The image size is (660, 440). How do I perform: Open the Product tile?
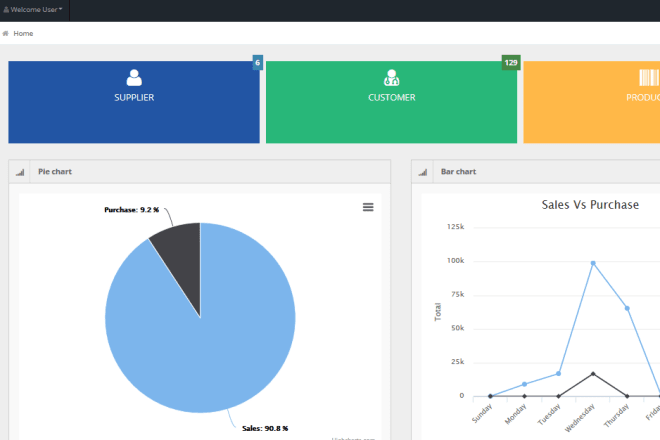591,102
